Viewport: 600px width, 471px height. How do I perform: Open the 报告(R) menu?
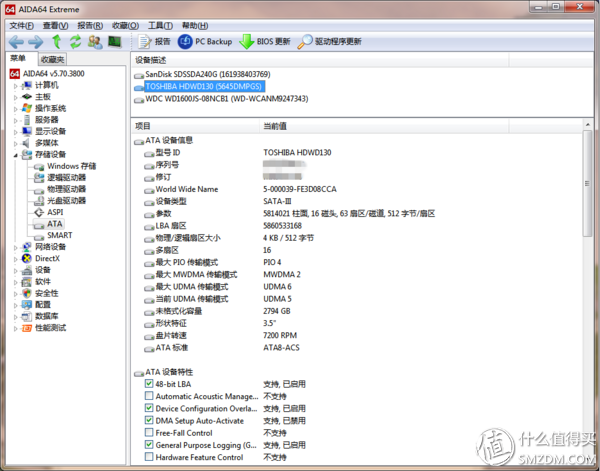90,26
